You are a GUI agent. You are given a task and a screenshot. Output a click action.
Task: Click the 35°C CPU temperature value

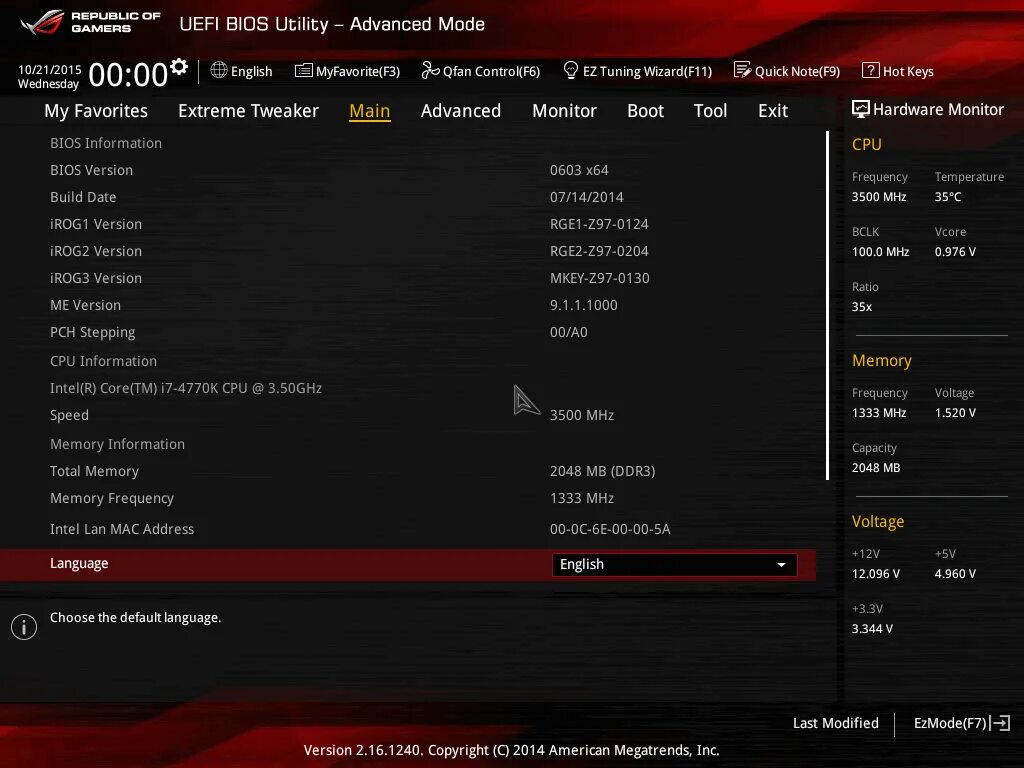[948, 197]
